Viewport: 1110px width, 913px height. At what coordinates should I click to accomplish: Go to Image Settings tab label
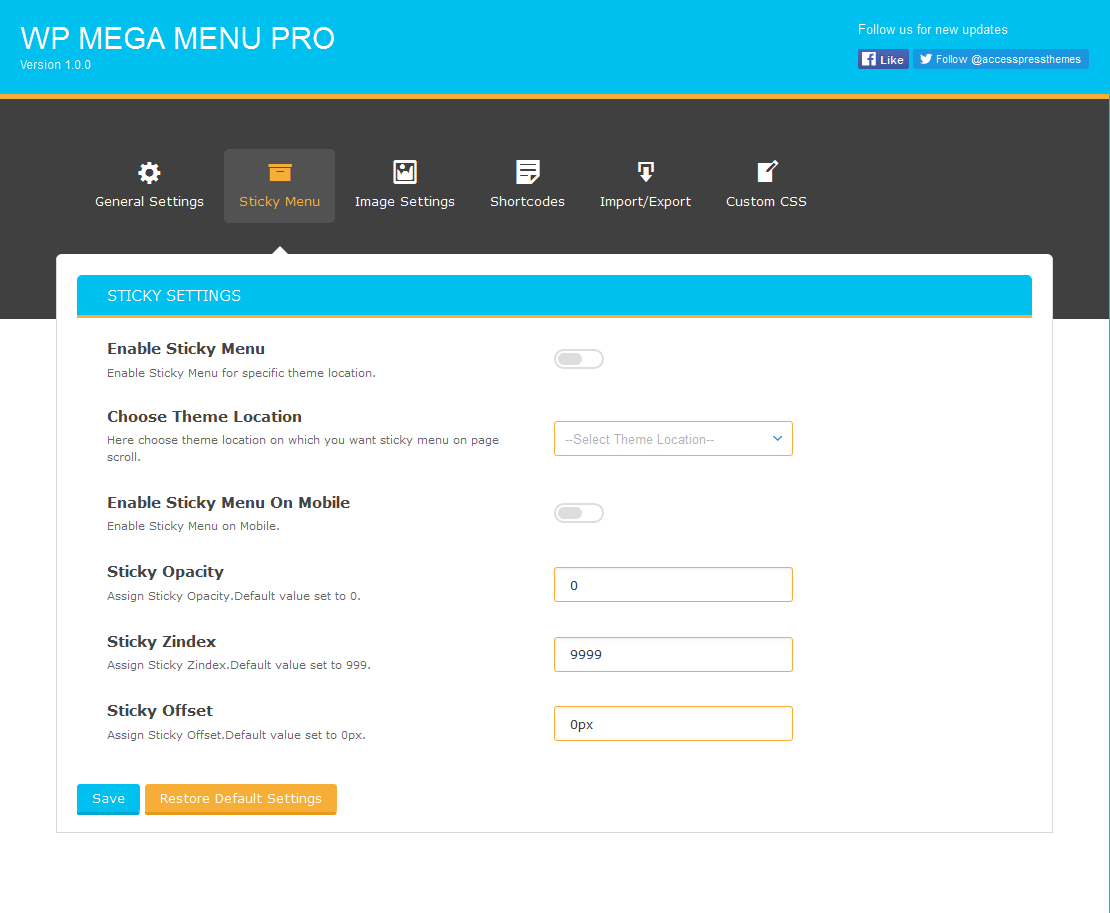(x=405, y=202)
